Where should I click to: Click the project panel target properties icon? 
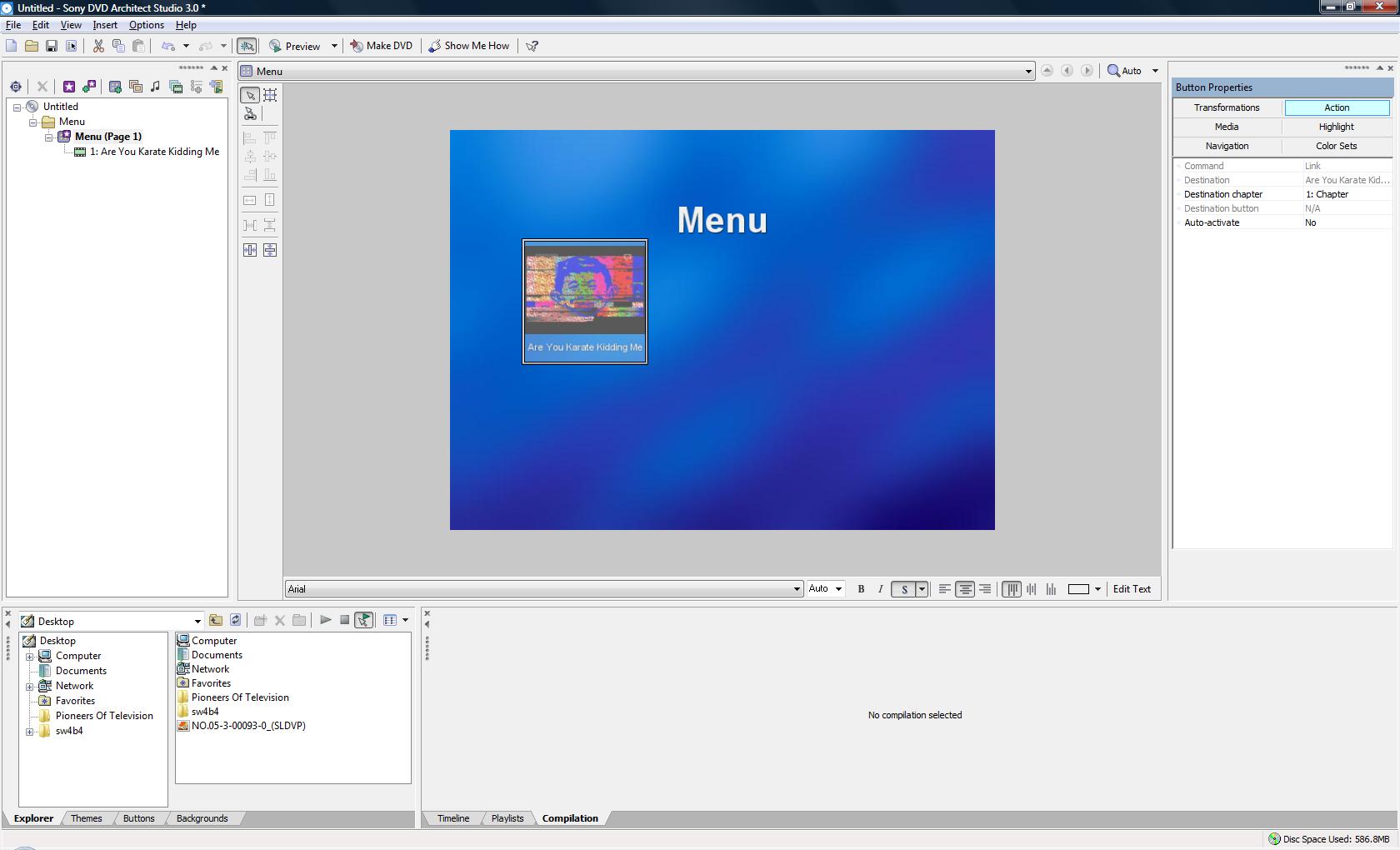pyautogui.click(x=16, y=86)
